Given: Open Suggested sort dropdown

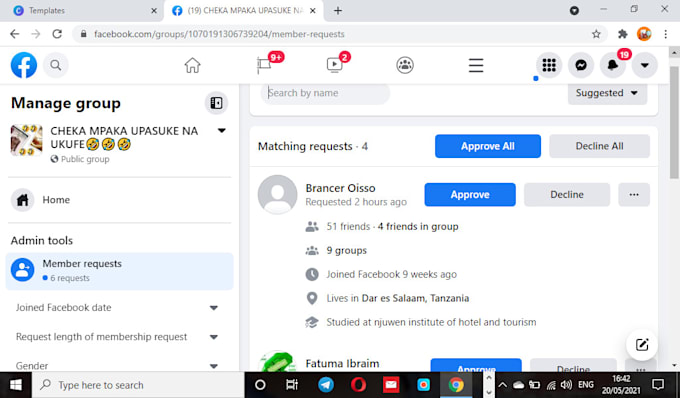Looking at the screenshot, I should pos(607,93).
